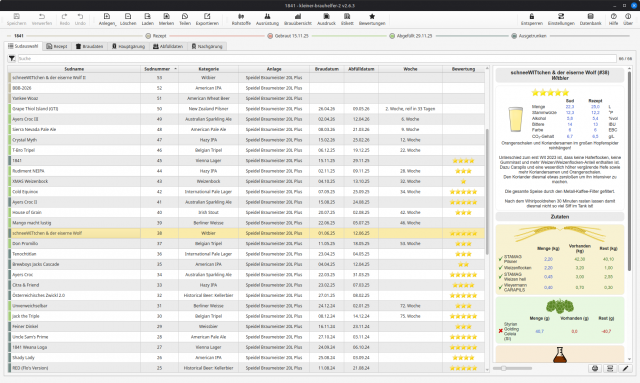Select the Crystal Myth brew row
The height and width of the screenshot is (383, 640).
[x=247, y=140]
